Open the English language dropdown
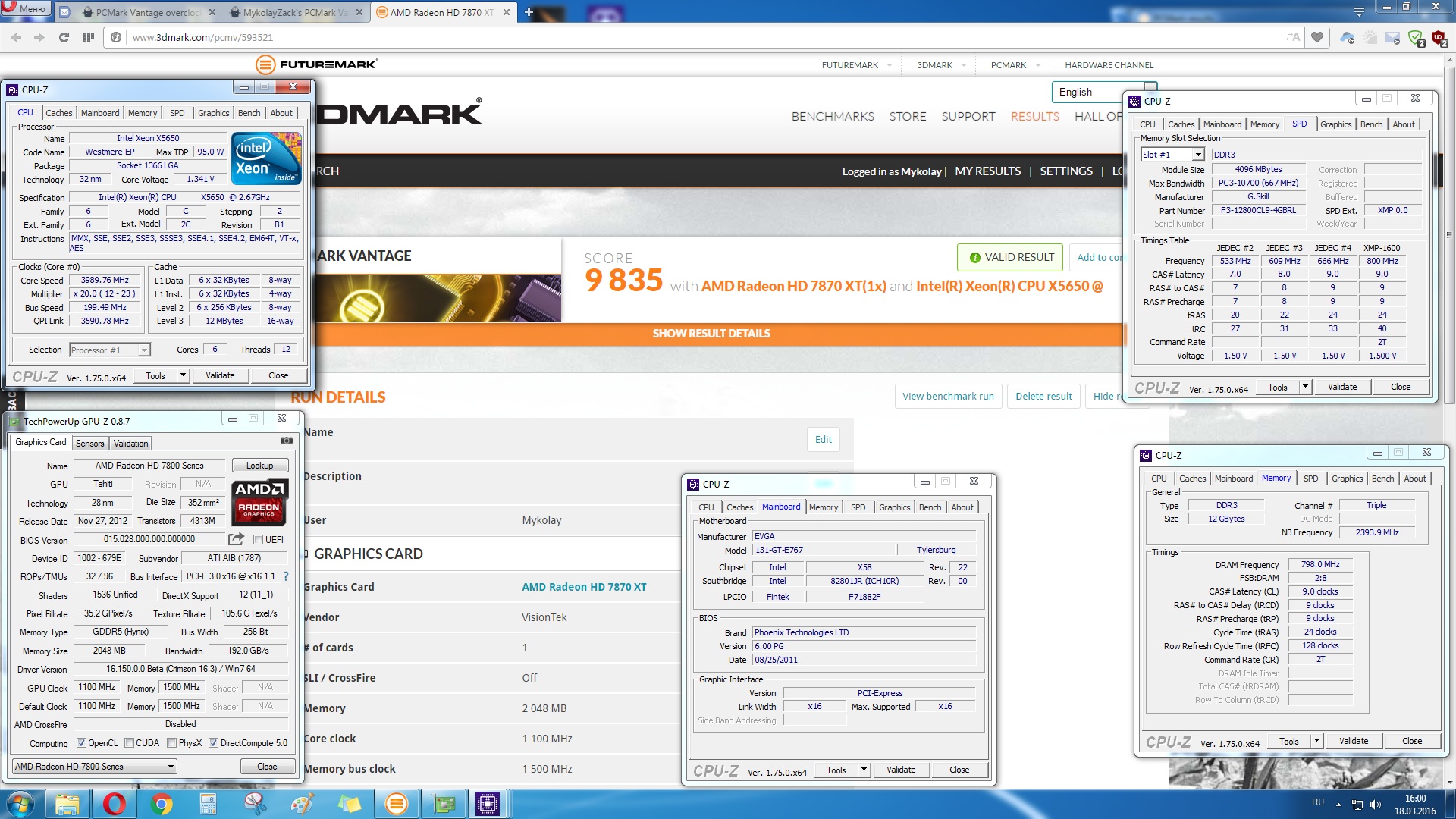This screenshot has height=819, width=1456. pyautogui.click(x=1103, y=92)
